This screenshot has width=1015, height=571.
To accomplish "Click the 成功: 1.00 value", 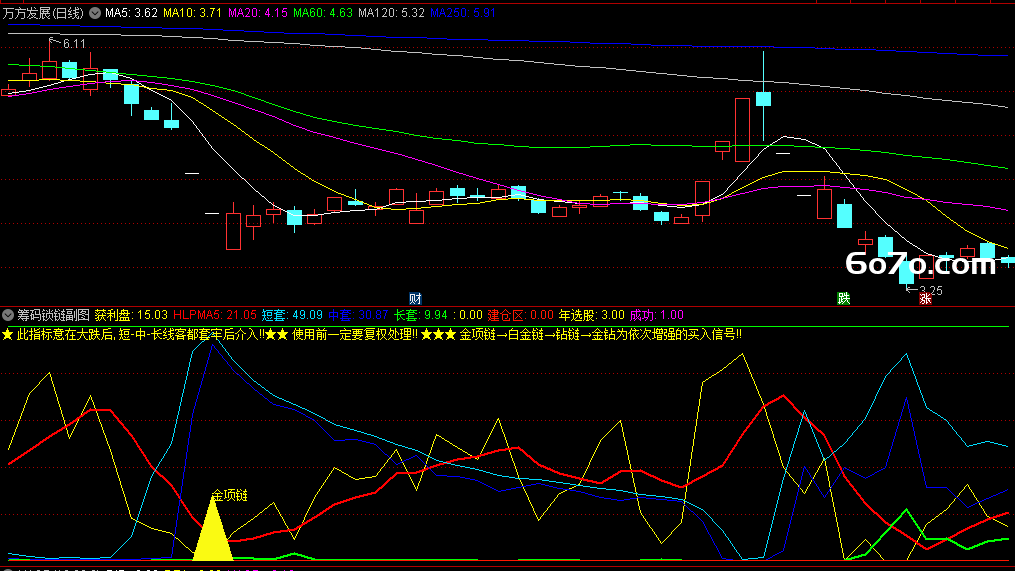I will pyautogui.click(x=656, y=315).
